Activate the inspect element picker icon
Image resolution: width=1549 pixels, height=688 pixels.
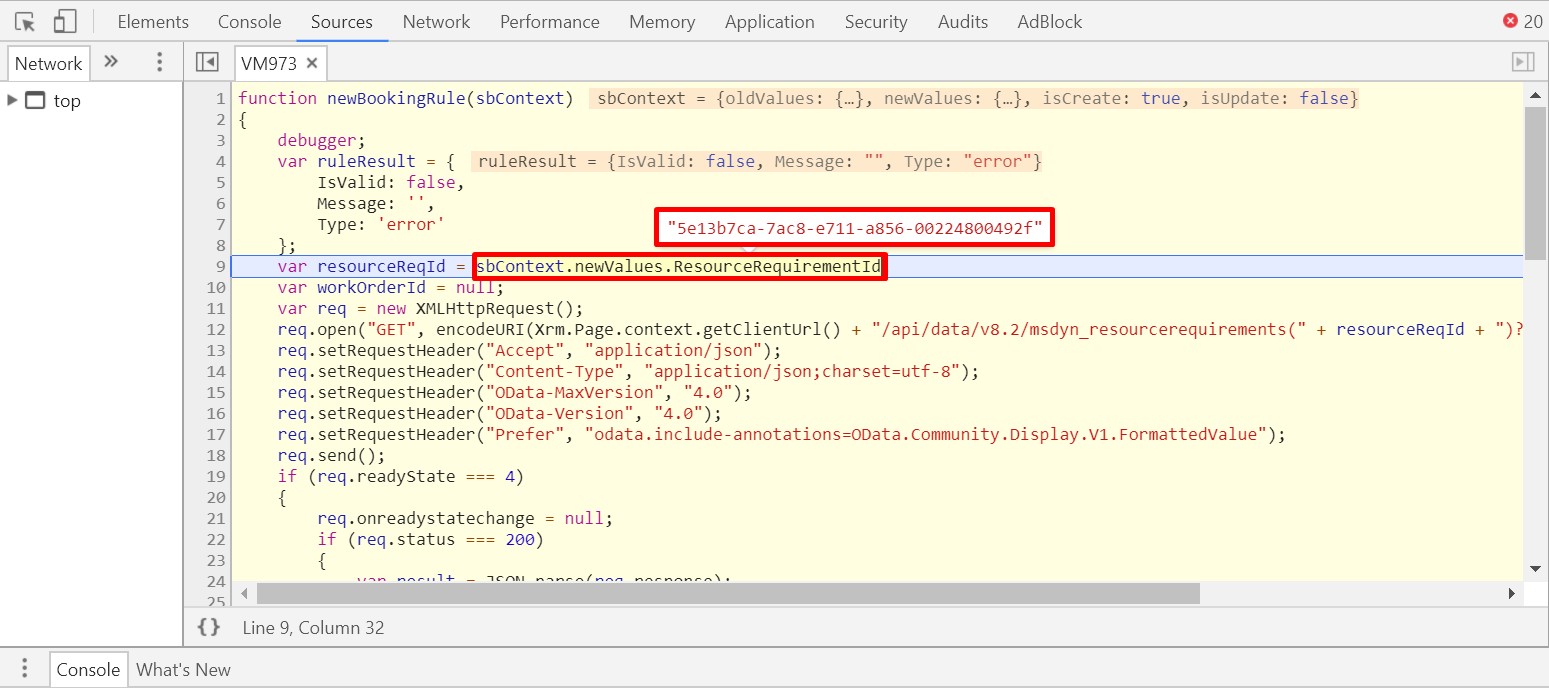(x=25, y=21)
